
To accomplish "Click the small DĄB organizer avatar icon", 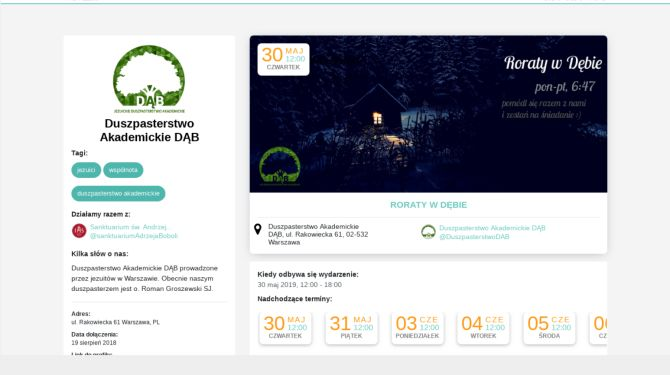I will point(428,232).
